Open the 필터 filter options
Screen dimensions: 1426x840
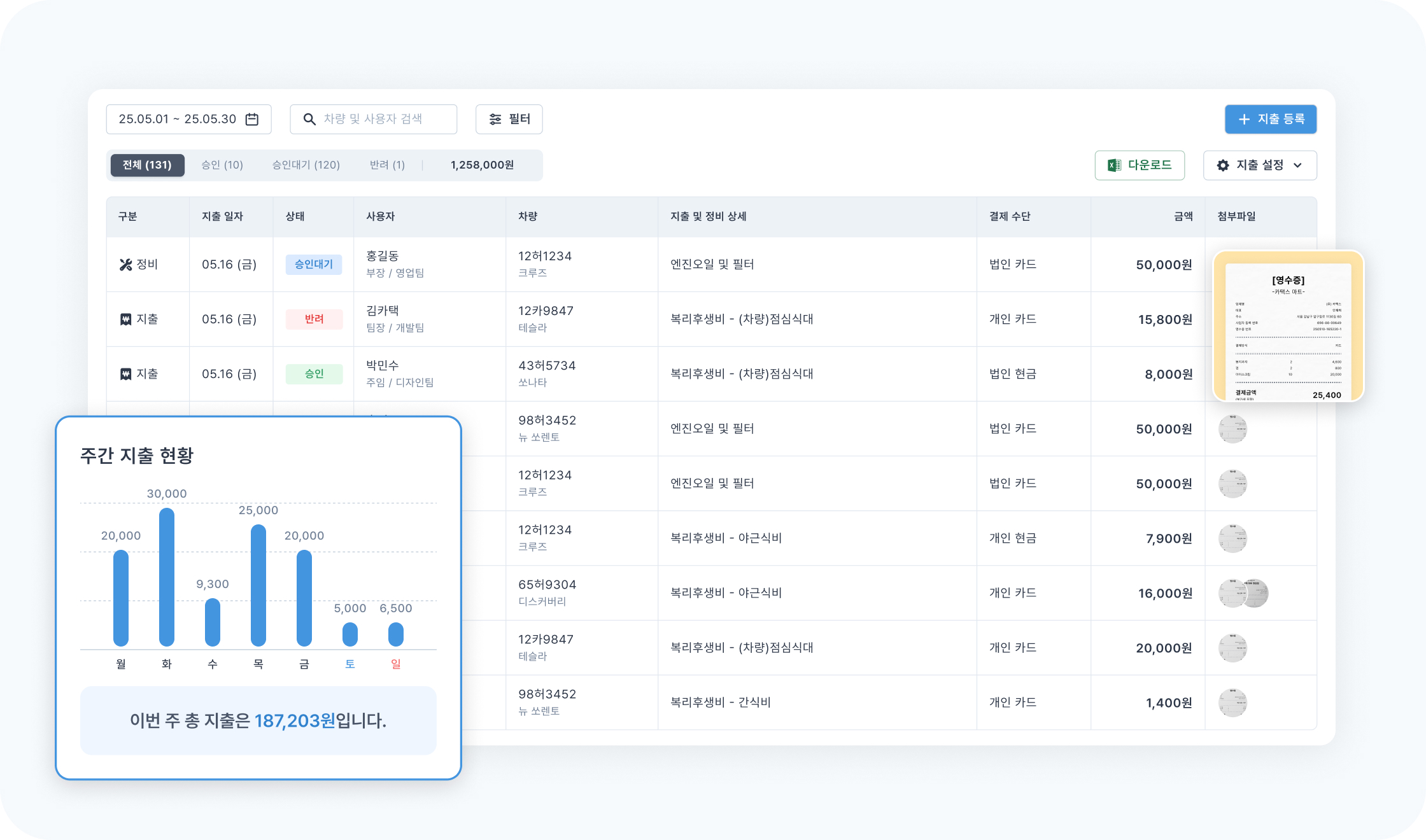(x=509, y=119)
